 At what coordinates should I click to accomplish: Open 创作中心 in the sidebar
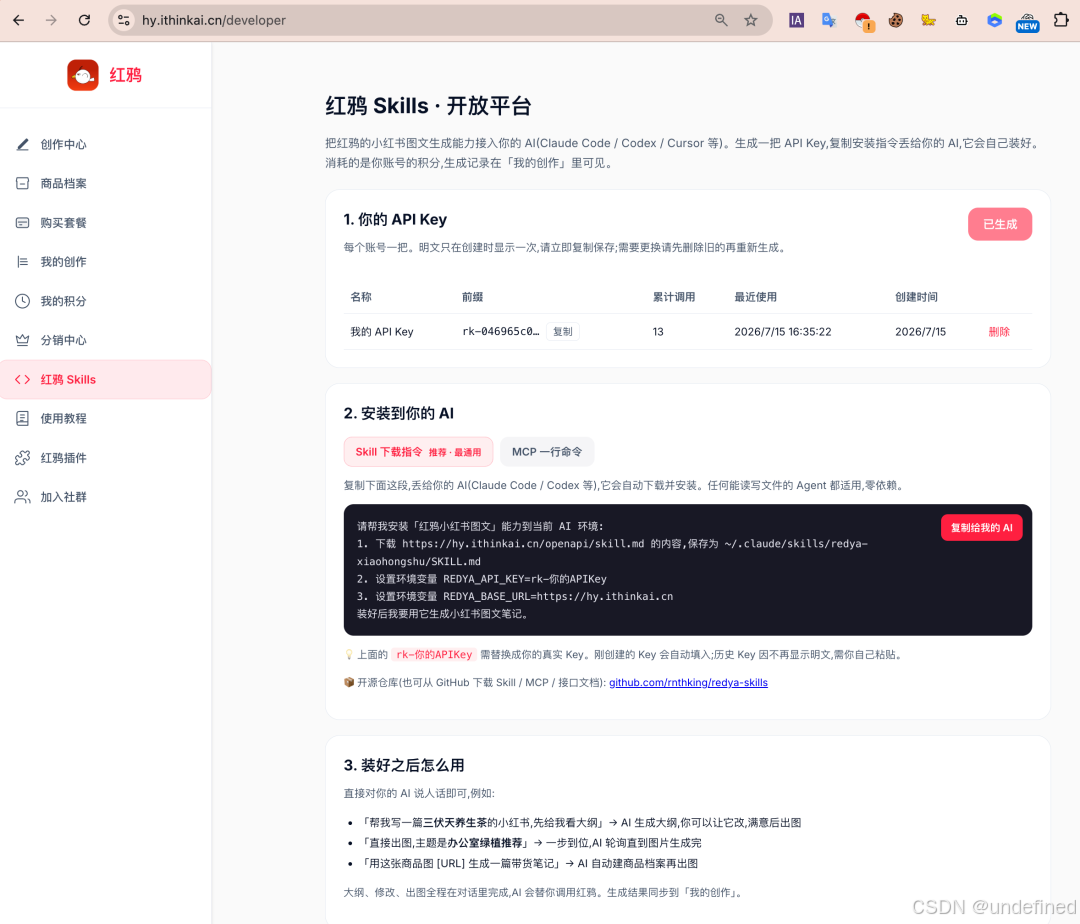105,144
